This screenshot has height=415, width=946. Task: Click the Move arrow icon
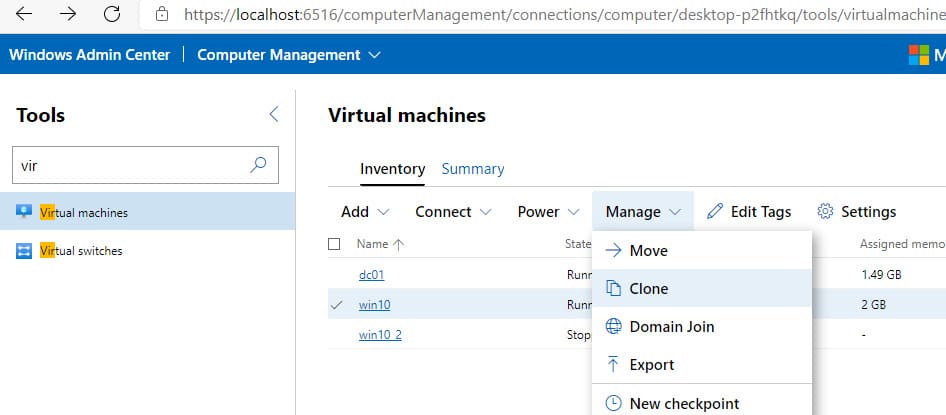point(613,250)
